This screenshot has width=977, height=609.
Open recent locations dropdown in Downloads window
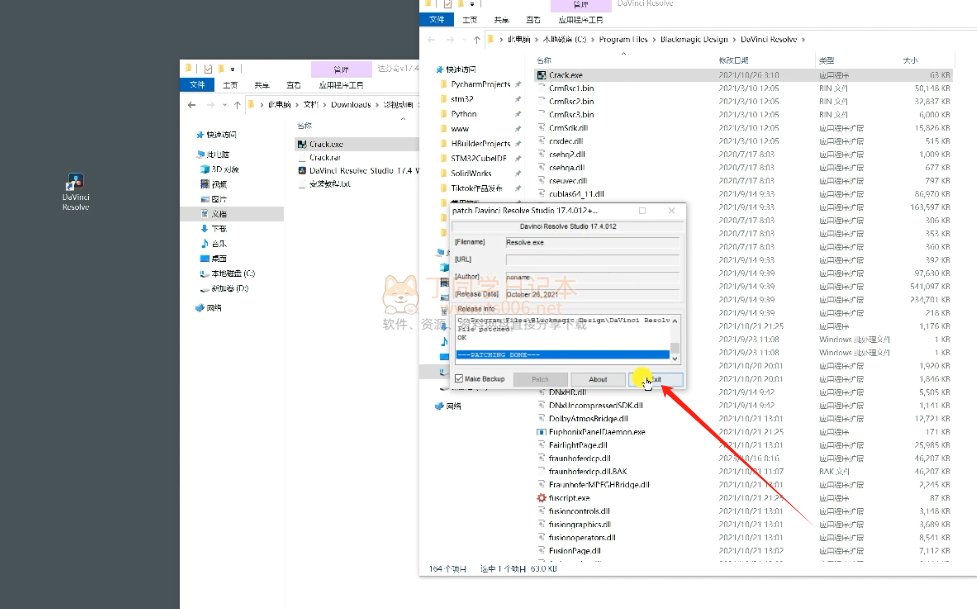(x=225, y=105)
